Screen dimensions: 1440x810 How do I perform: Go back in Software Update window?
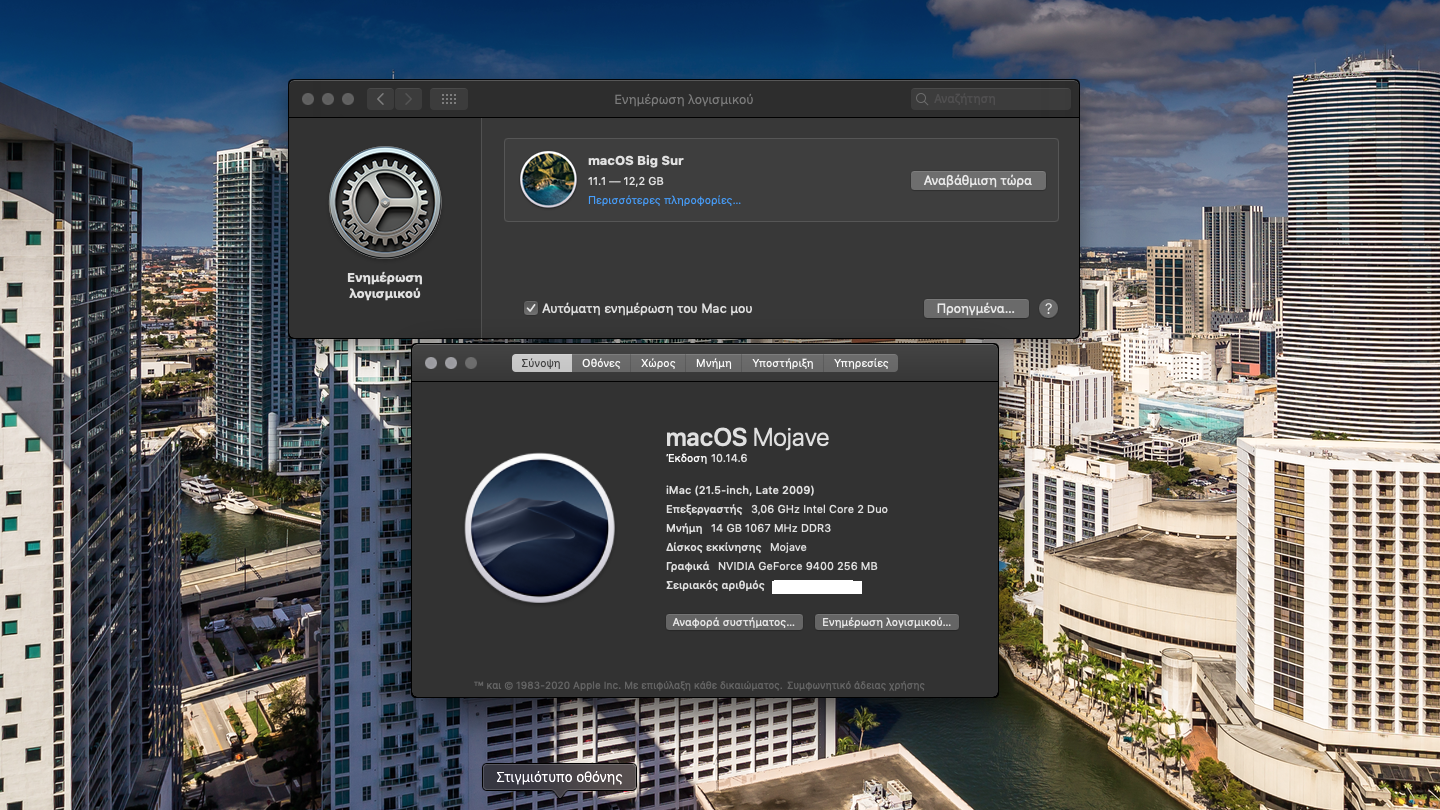tap(380, 99)
